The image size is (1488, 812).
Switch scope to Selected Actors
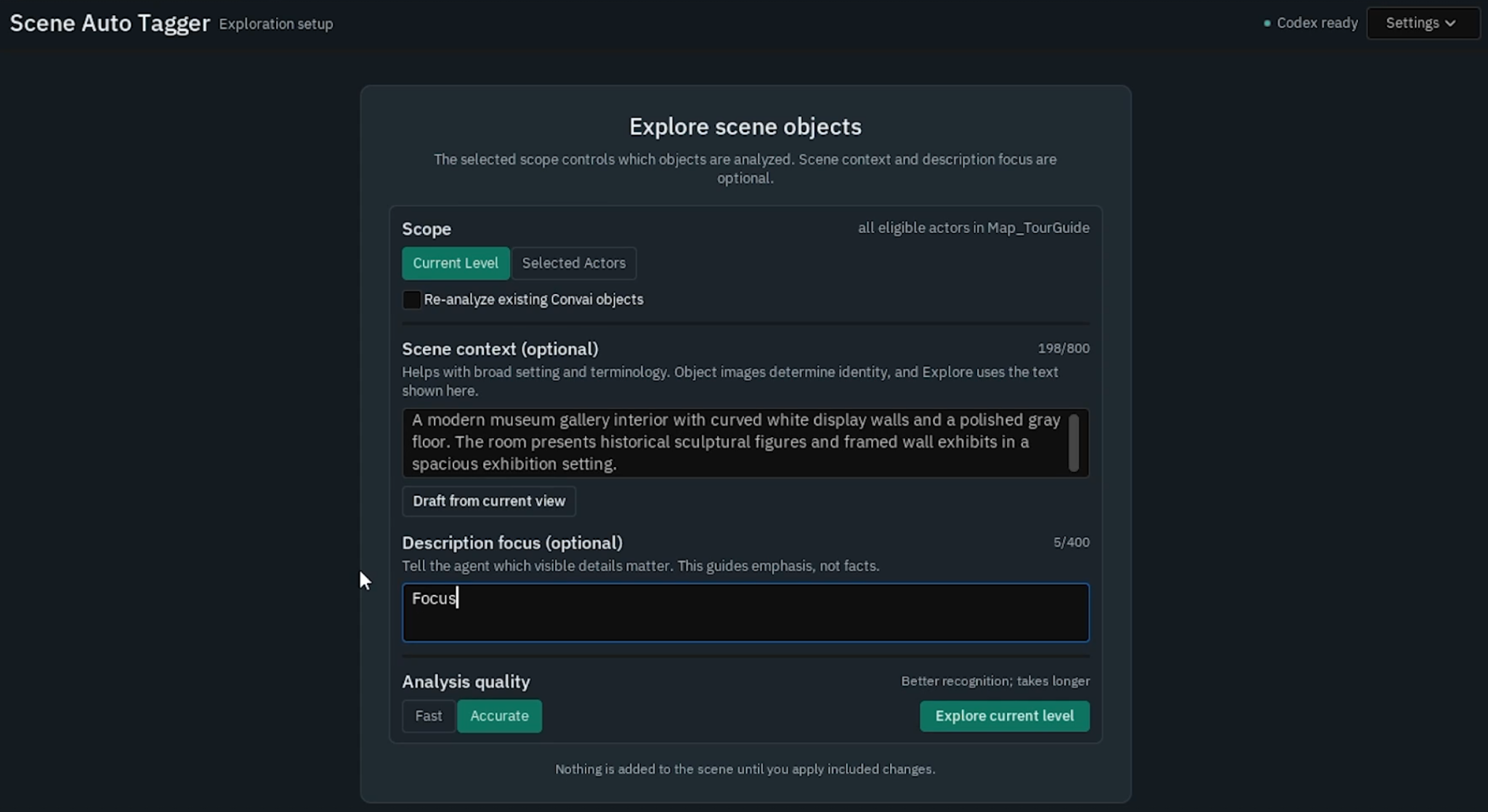point(573,263)
